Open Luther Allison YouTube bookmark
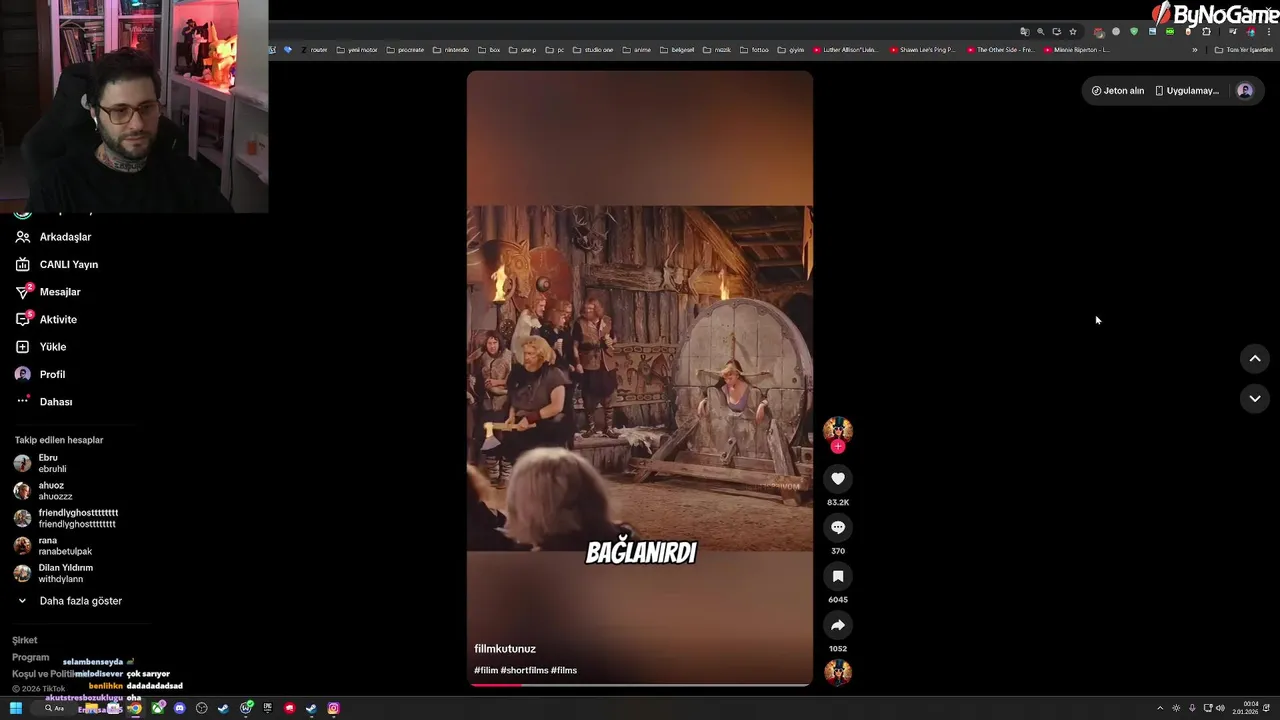 point(846,50)
